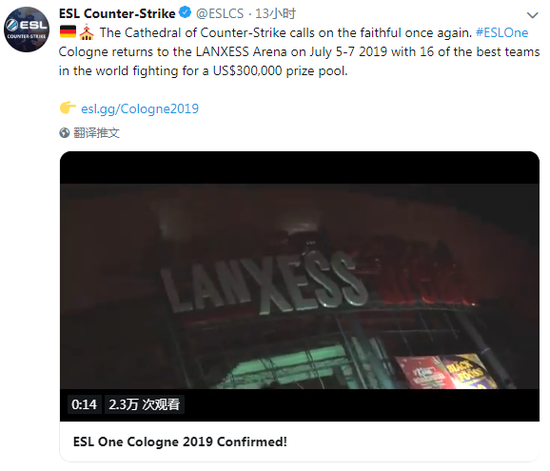
Task: Click the LANXESS sign in the video
Action: (265, 285)
